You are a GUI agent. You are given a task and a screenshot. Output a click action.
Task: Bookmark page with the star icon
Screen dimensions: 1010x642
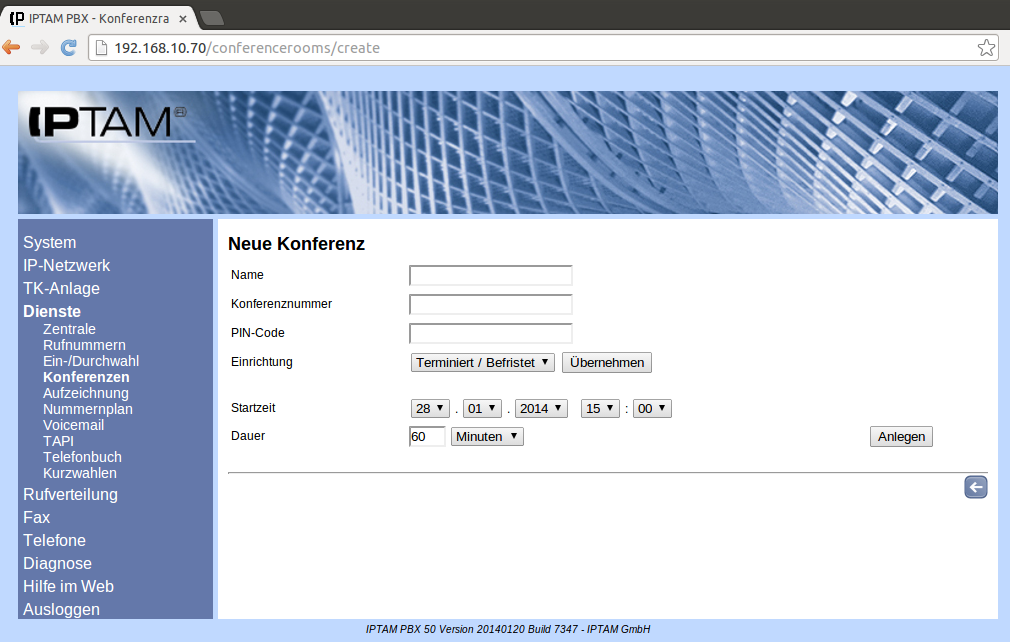coord(985,48)
